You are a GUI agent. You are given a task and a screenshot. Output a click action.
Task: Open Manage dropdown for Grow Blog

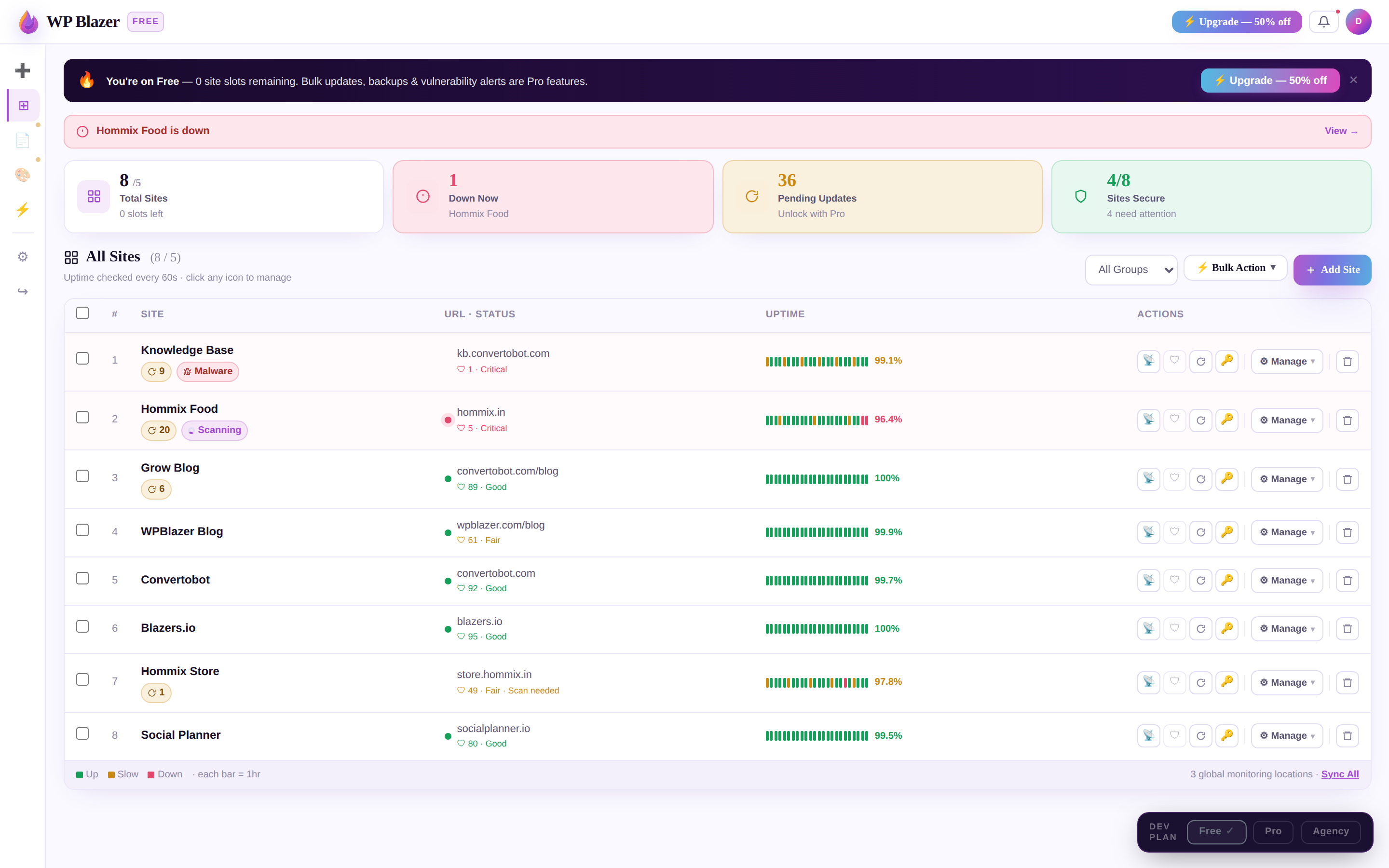click(x=1287, y=479)
